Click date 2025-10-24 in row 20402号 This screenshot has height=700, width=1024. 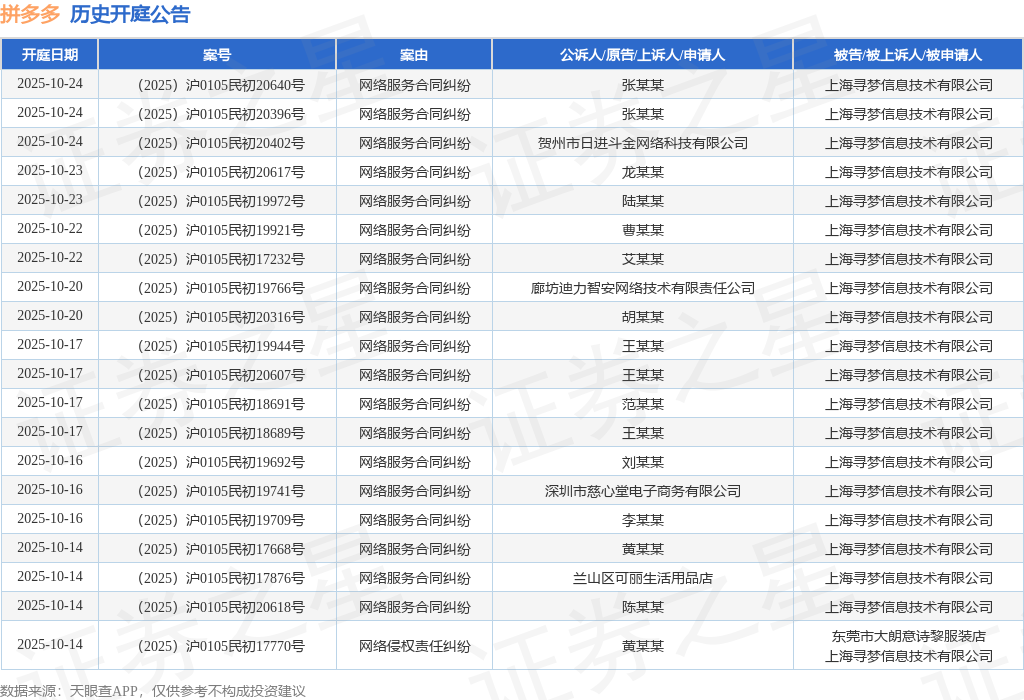coord(50,142)
